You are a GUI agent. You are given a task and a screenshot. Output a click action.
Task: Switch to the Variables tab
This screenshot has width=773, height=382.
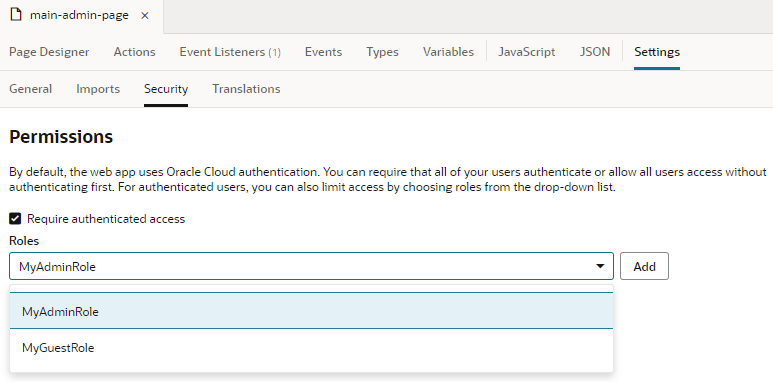(448, 52)
